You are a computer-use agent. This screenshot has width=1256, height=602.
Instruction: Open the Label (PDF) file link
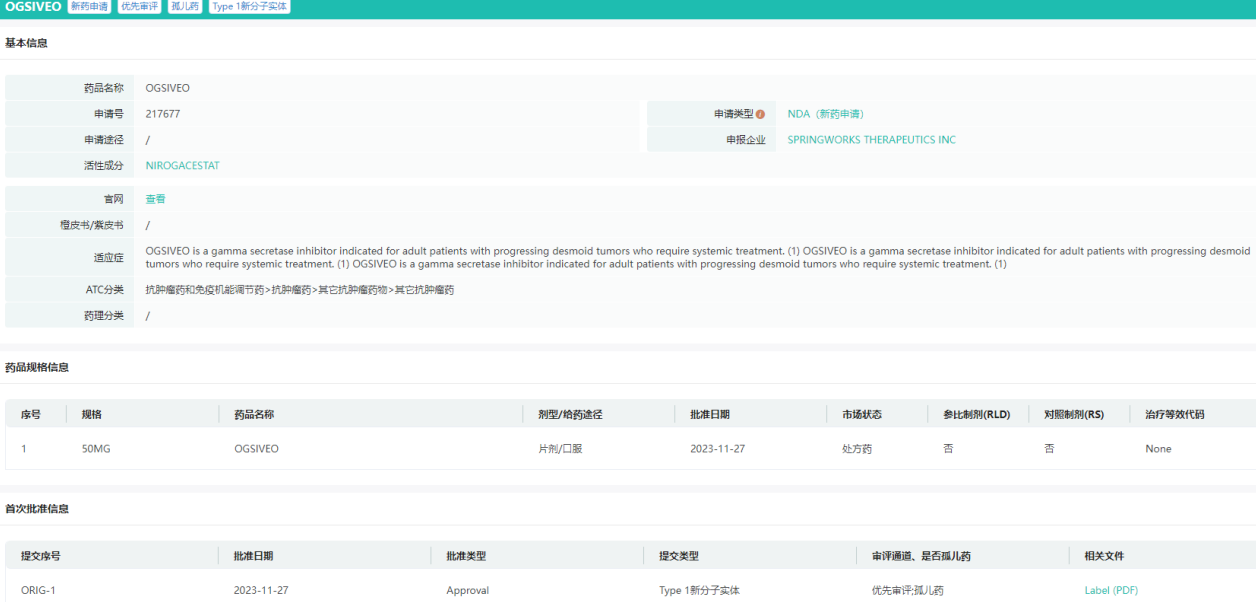click(x=1111, y=590)
